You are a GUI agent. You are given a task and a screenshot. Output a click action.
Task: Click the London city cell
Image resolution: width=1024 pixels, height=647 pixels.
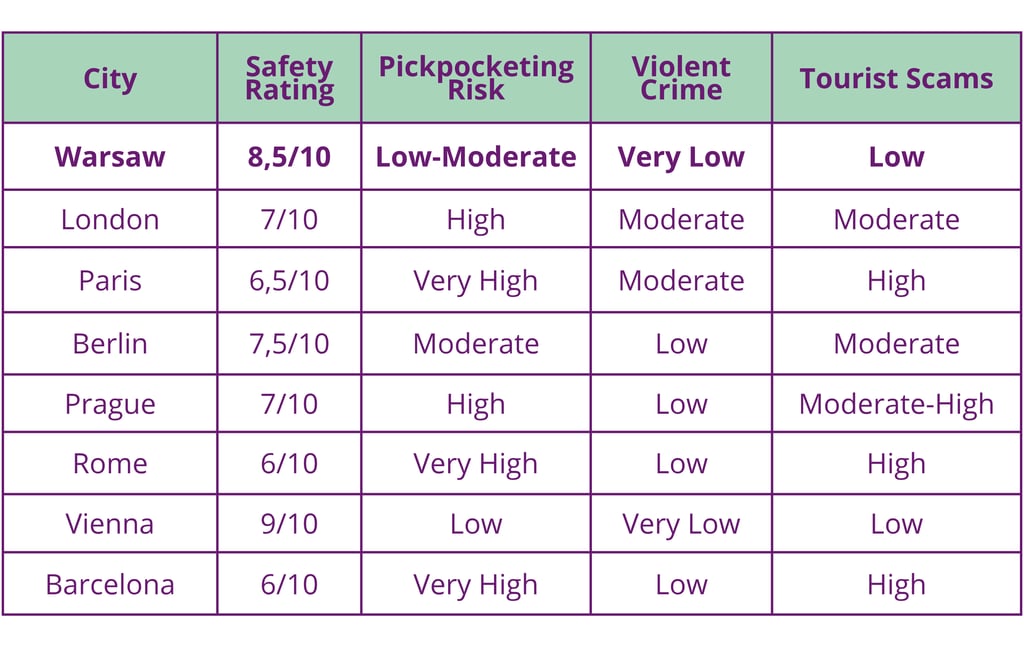coord(110,219)
